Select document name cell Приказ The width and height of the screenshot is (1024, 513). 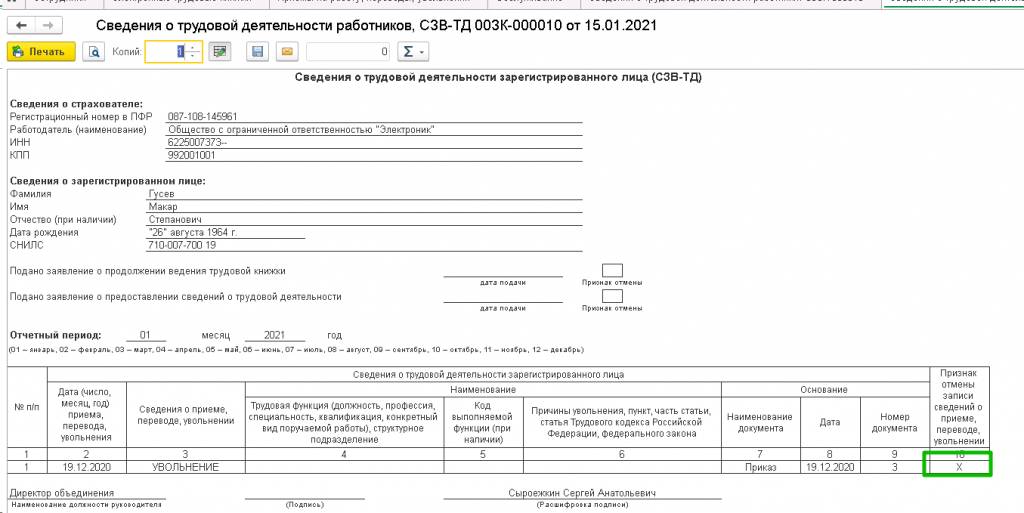[x=761, y=467]
